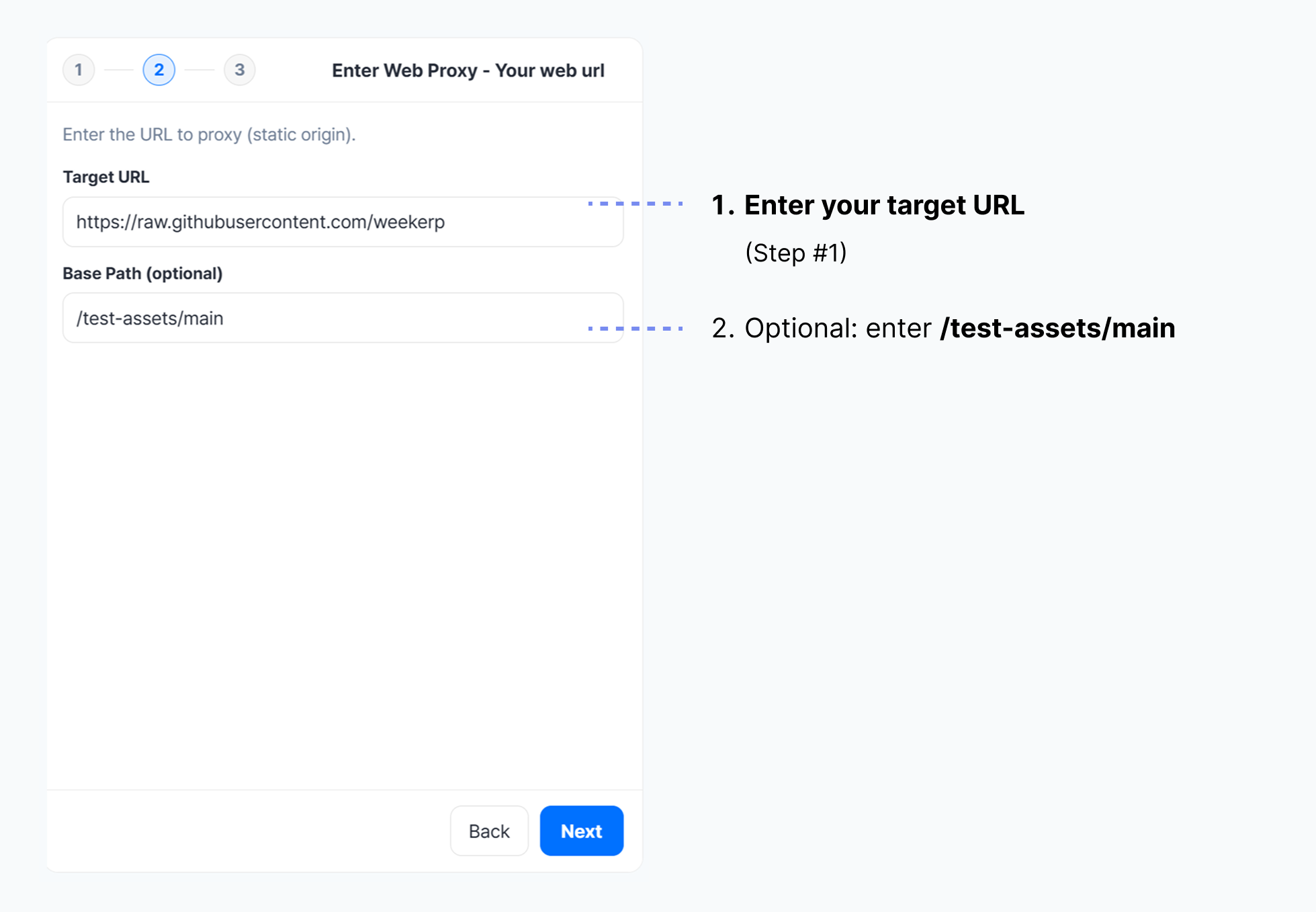Click dashed connector beside Base Path field

point(635,328)
